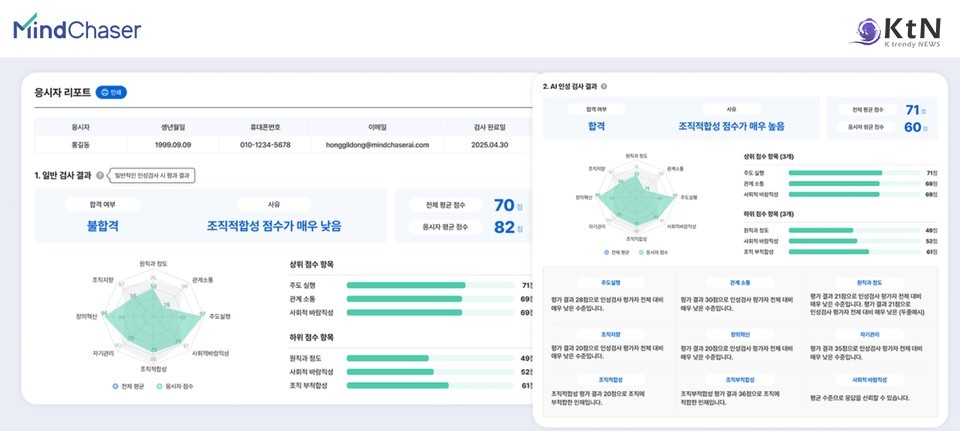Click the 조직적합성 pill in description grid
The width and height of the screenshot is (960, 431).
click(x=610, y=380)
